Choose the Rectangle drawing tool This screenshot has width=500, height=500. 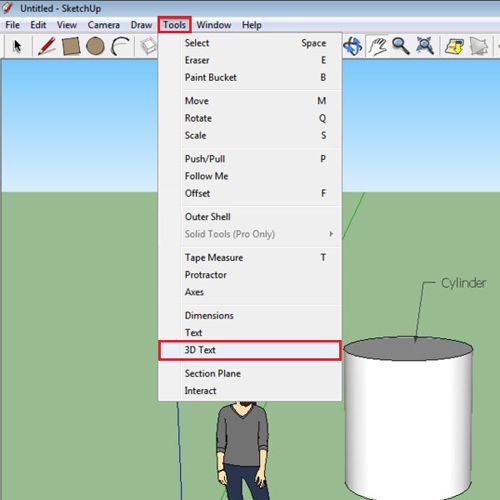(71, 46)
